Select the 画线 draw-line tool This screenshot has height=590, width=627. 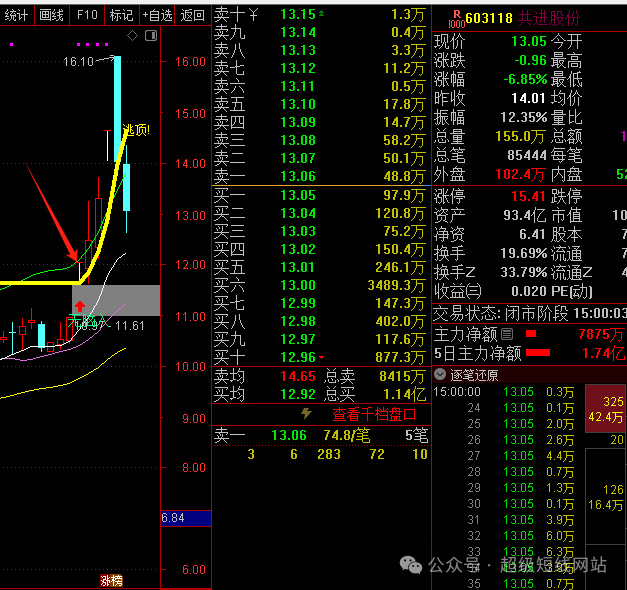coord(52,15)
